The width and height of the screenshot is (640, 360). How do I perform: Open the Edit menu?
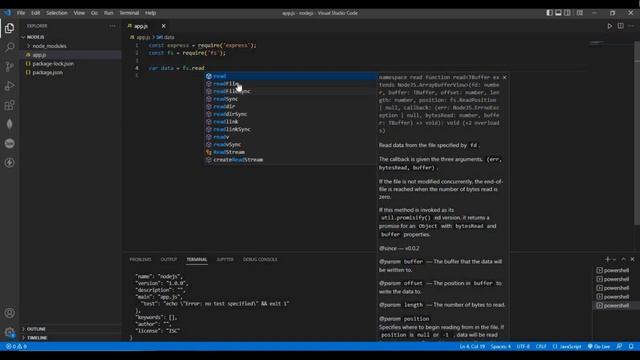[36, 13]
